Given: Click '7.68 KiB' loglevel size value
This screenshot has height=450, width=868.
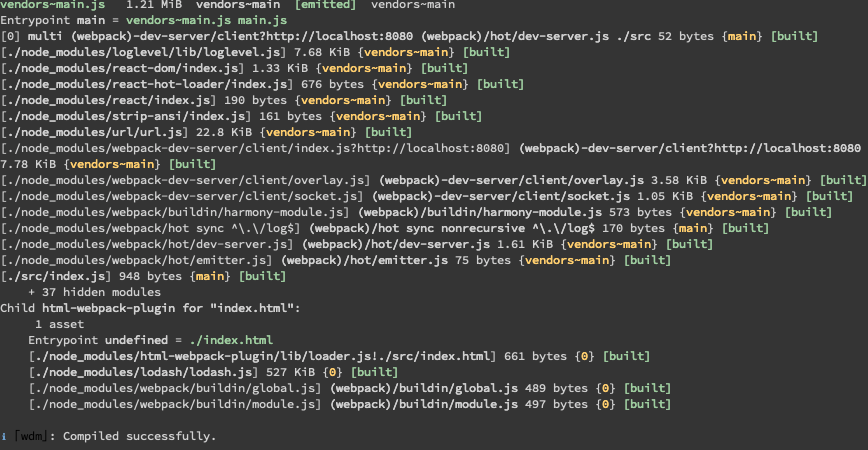Looking at the screenshot, I should pos(321,52).
